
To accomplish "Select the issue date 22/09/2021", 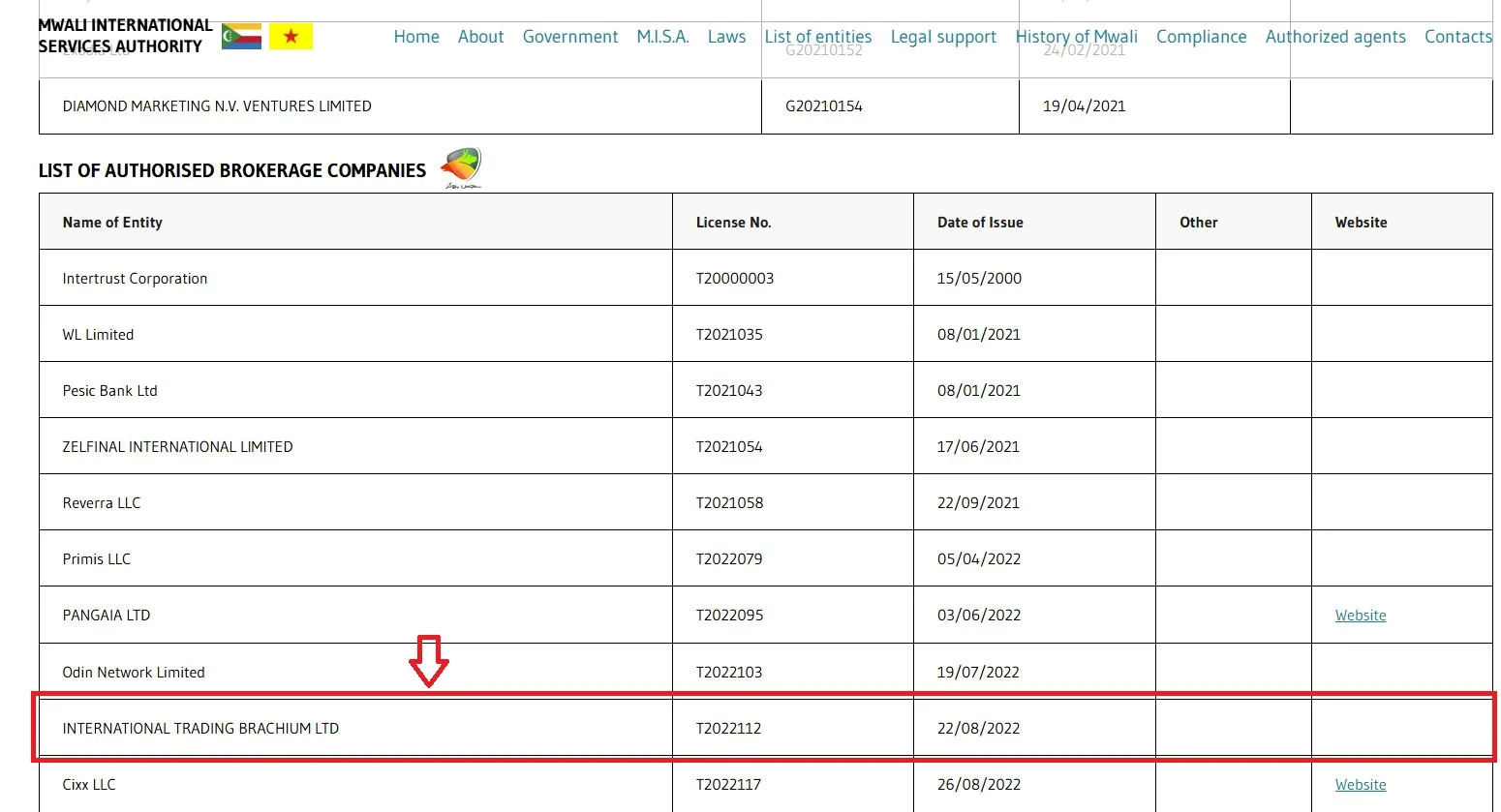I will [x=979, y=503].
